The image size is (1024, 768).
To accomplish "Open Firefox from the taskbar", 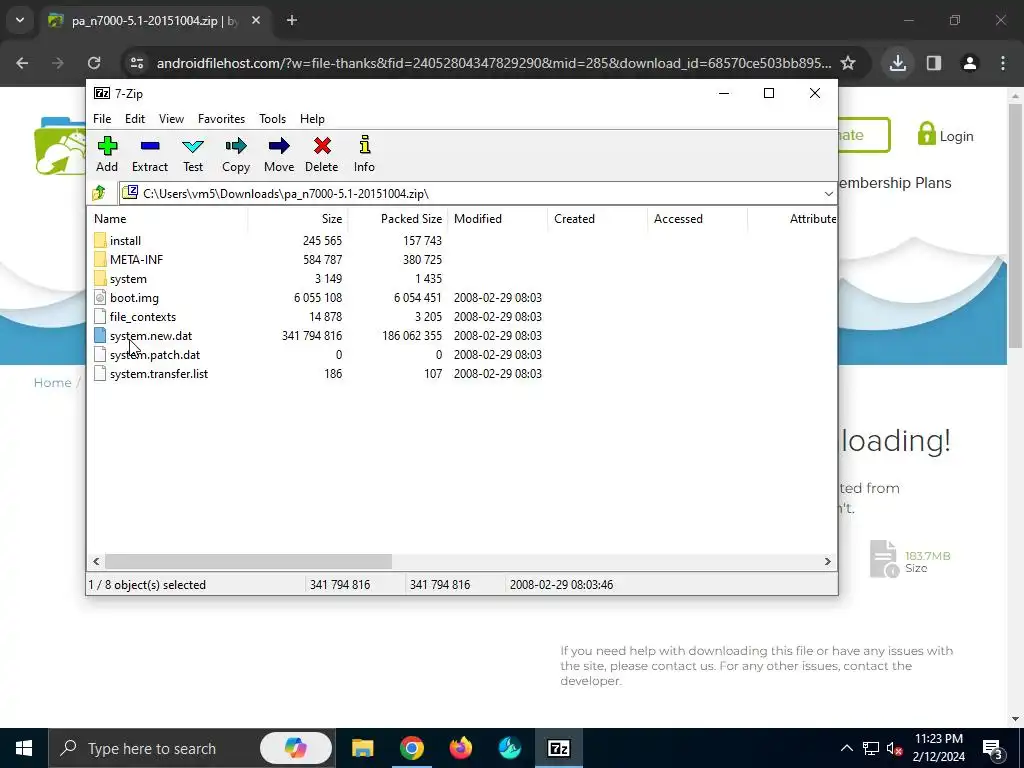I will pyautogui.click(x=460, y=748).
